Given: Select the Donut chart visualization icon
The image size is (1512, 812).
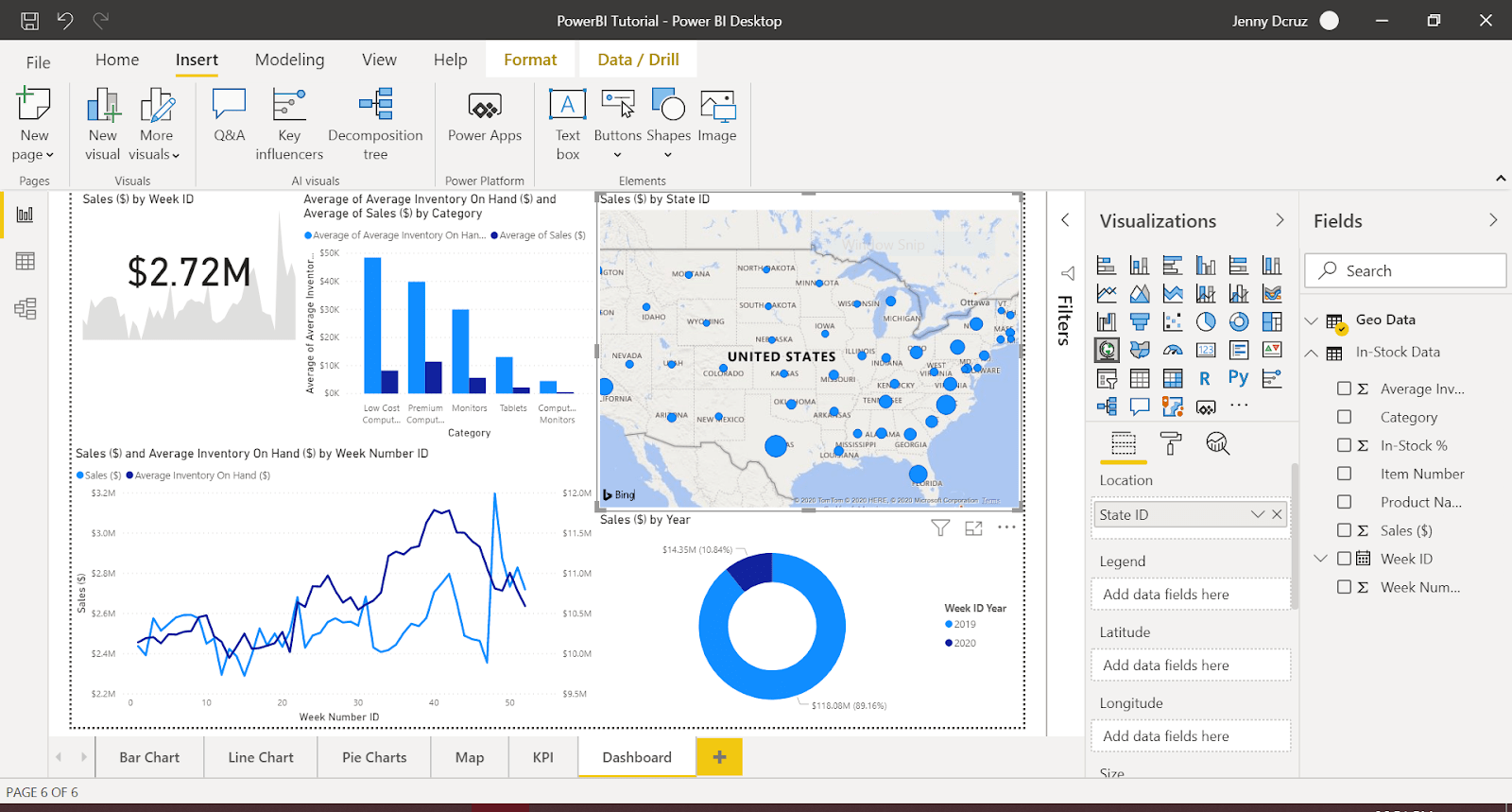Looking at the screenshot, I should coord(1239,322).
